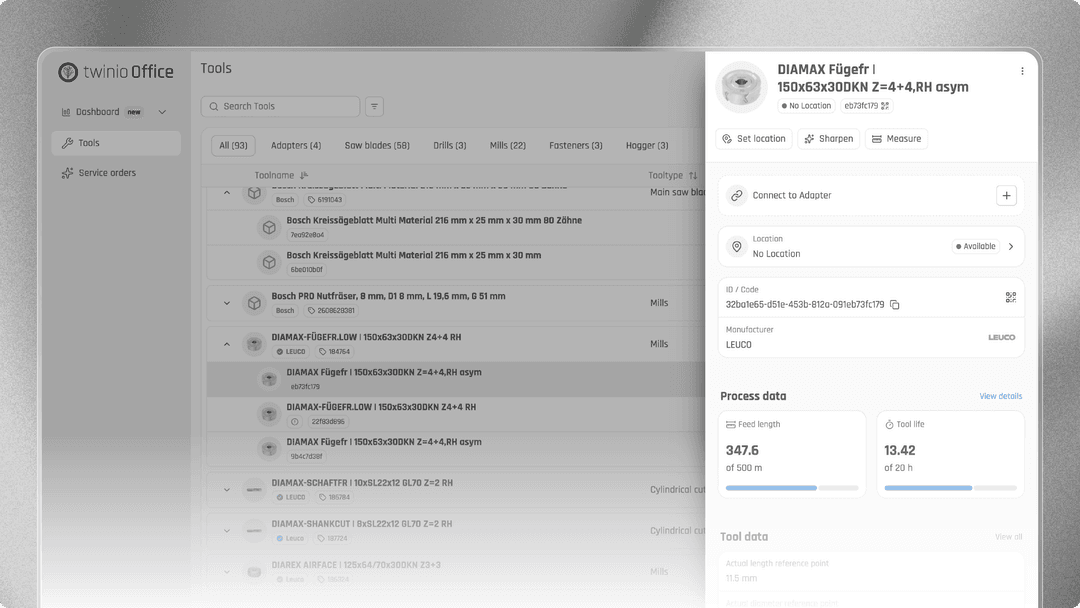Click DIAMAX-FÜGEFR.LOW group thumbnail
This screenshot has height=608, width=1080.
pyautogui.click(x=254, y=344)
